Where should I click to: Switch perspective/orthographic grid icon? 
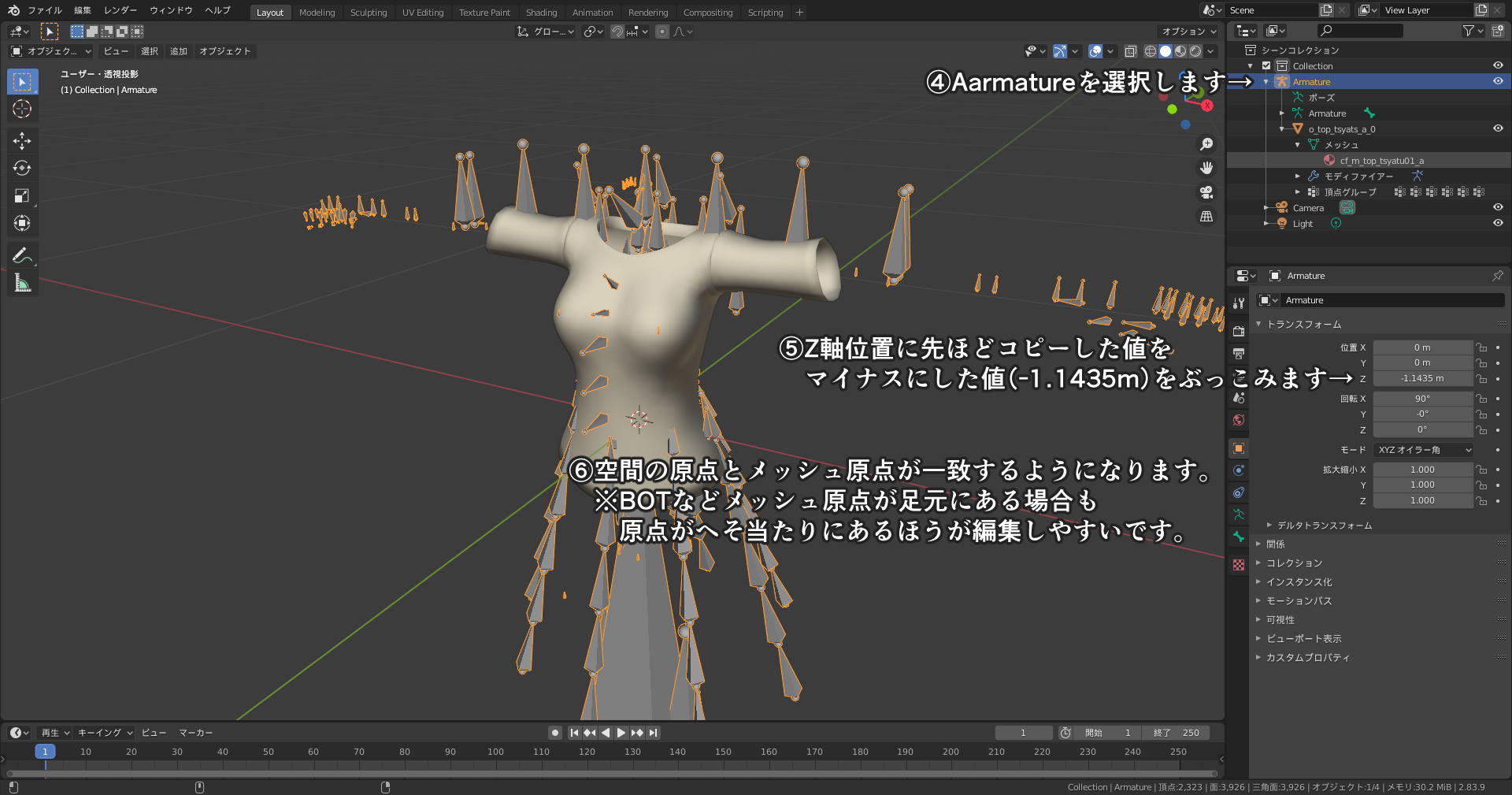1206,216
